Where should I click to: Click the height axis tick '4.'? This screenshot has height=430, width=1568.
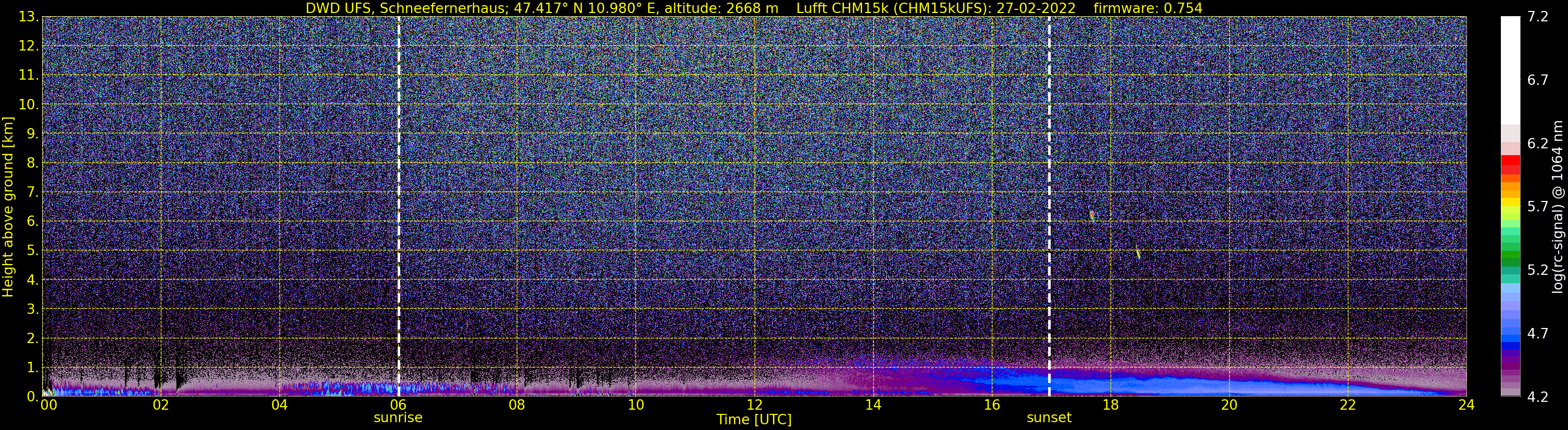[x=33, y=280]
